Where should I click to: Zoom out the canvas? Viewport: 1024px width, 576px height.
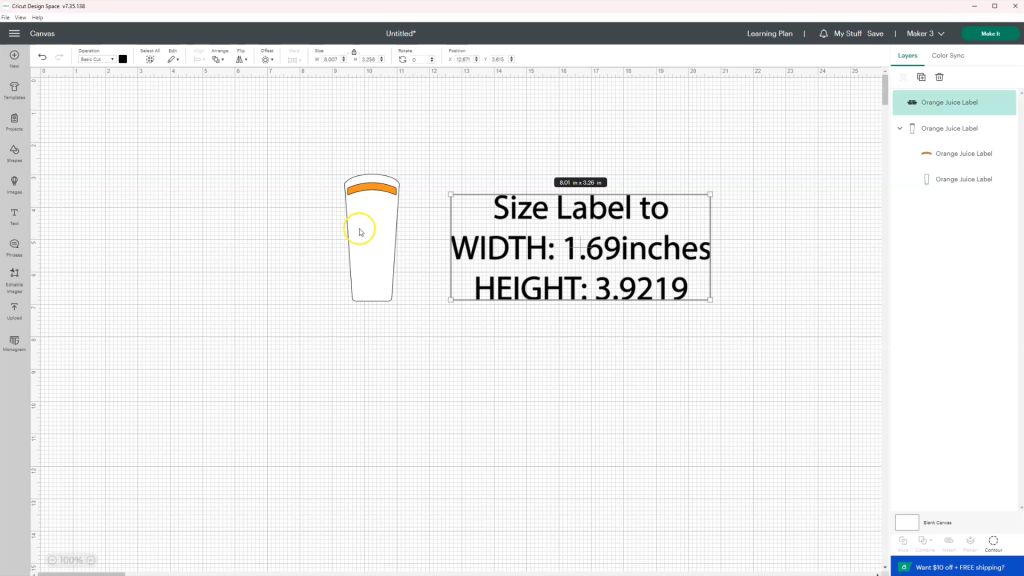tap(52, 560)
